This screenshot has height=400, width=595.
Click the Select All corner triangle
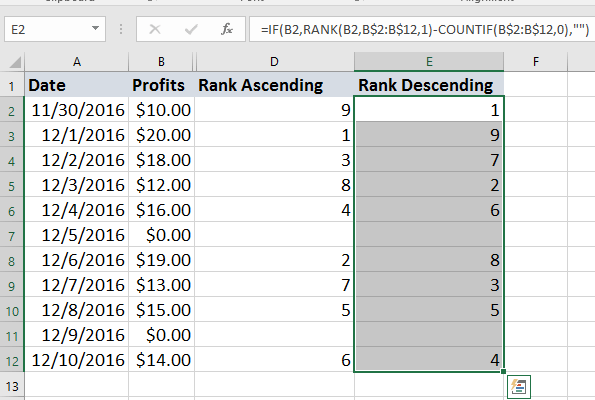coord(15,62)
